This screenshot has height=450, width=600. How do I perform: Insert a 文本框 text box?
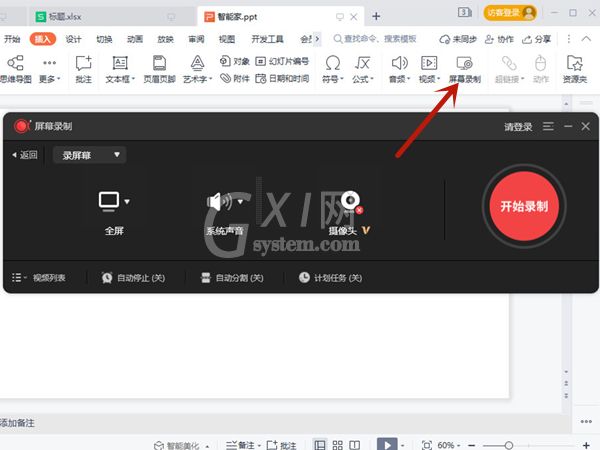(x=120, y=69)
